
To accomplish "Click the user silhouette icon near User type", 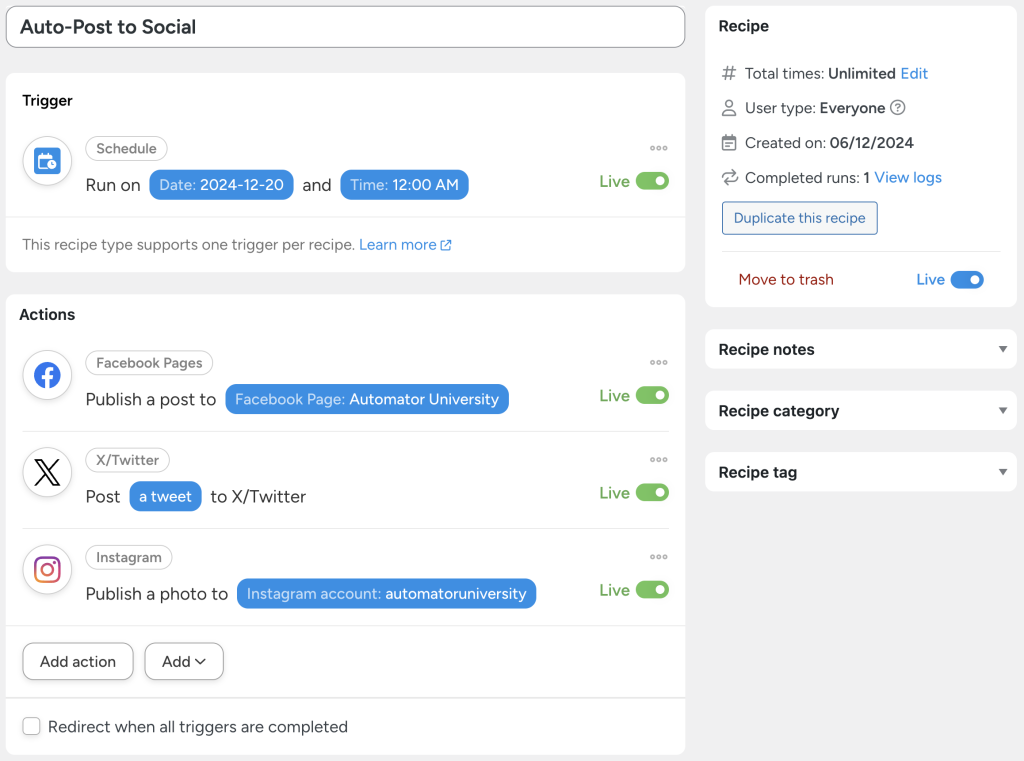I will 729,108.
